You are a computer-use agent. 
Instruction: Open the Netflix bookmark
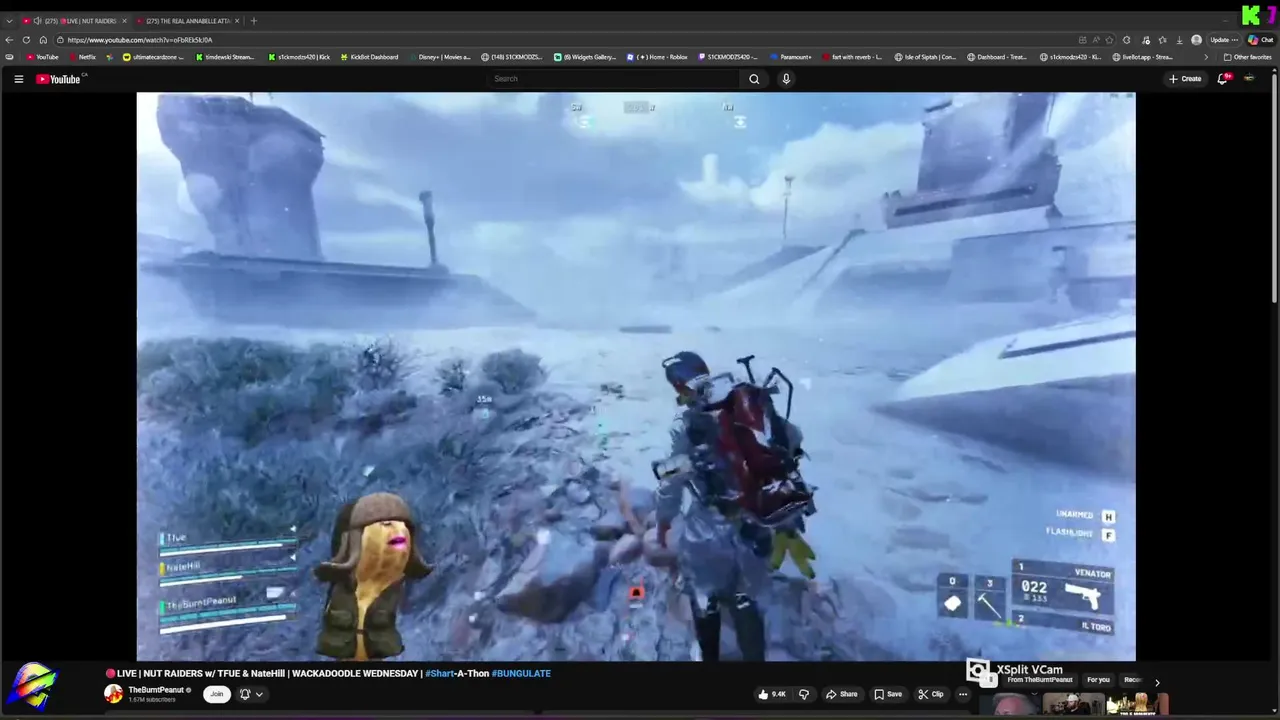click(82, 57)
